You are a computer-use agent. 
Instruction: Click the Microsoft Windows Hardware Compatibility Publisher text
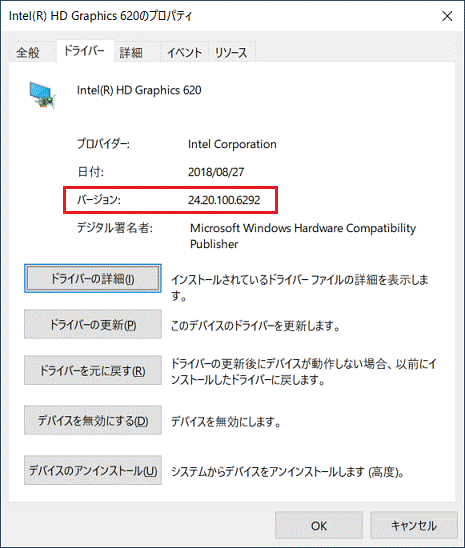[303, 236]
